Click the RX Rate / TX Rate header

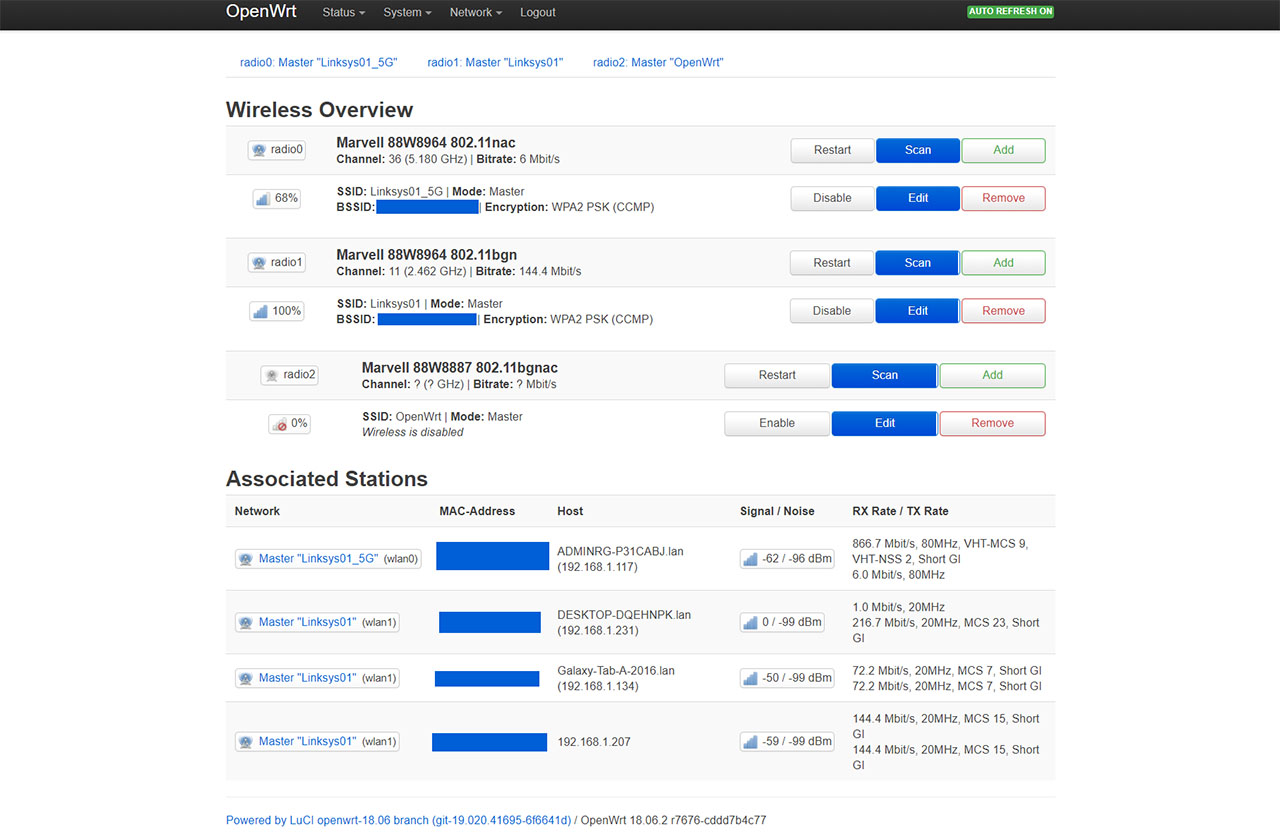click(x=900, y=511)
